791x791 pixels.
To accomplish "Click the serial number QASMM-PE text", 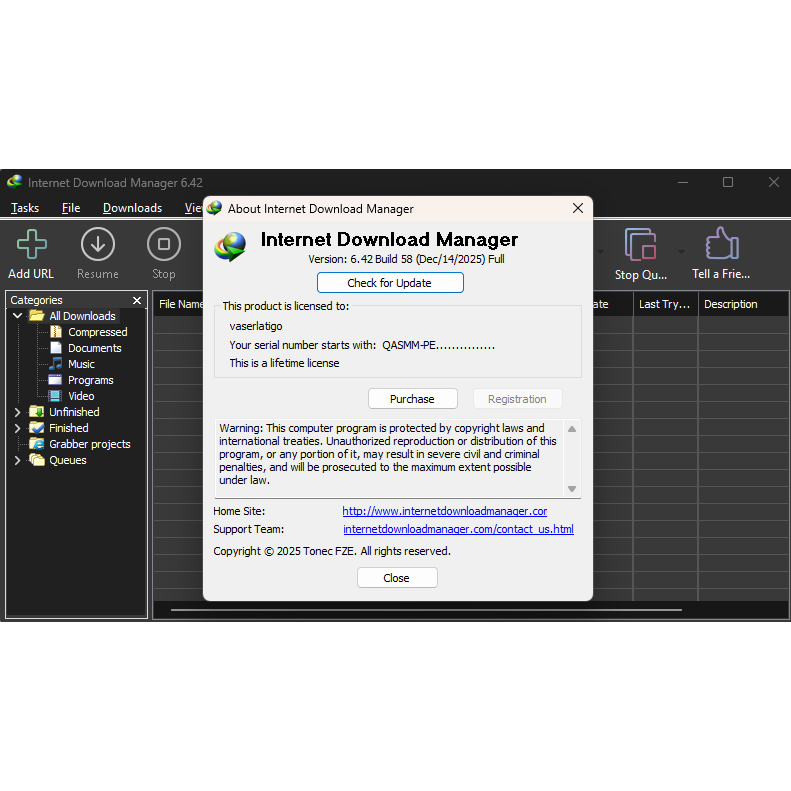I will [438, 345].
